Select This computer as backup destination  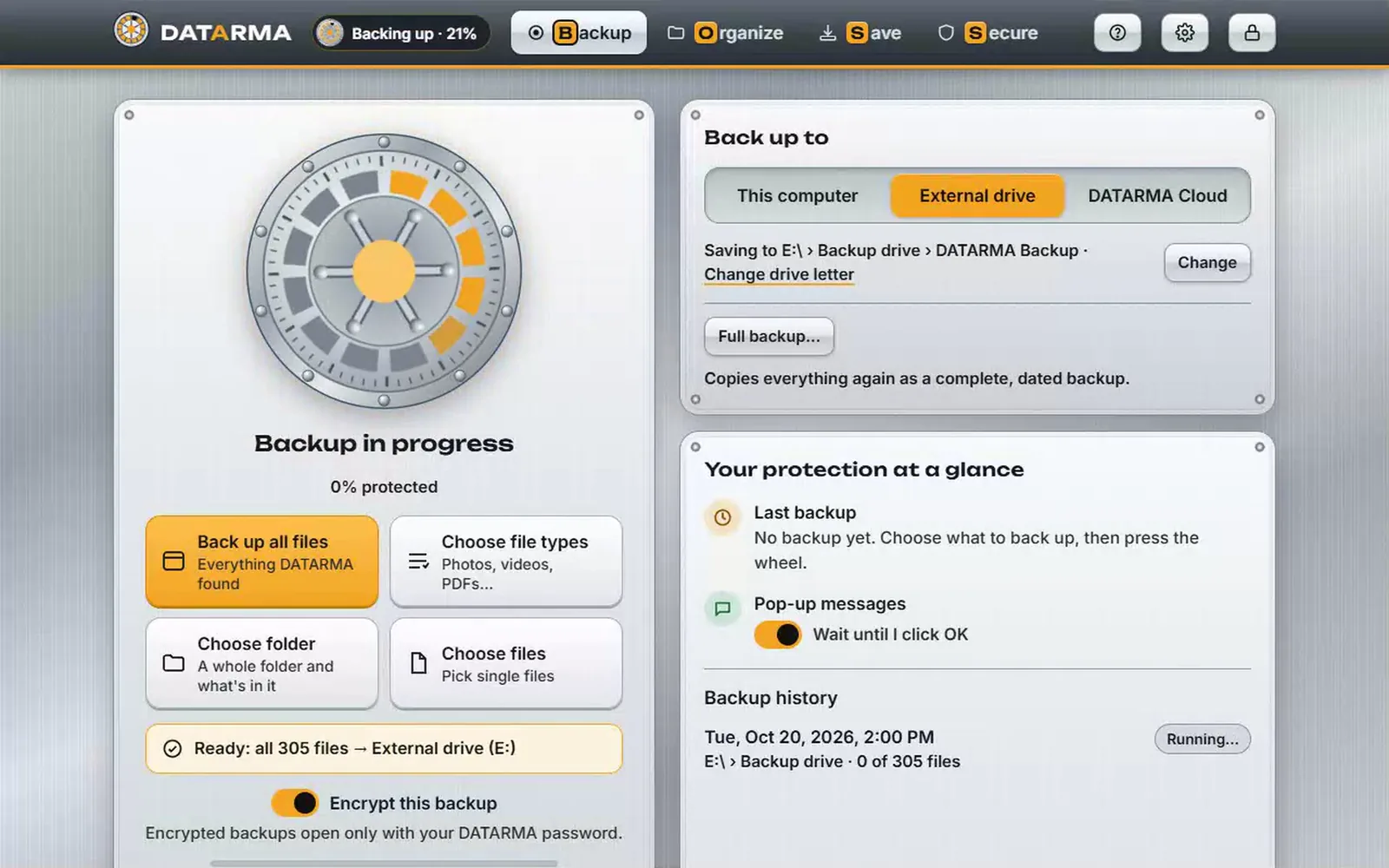[798, 195]
